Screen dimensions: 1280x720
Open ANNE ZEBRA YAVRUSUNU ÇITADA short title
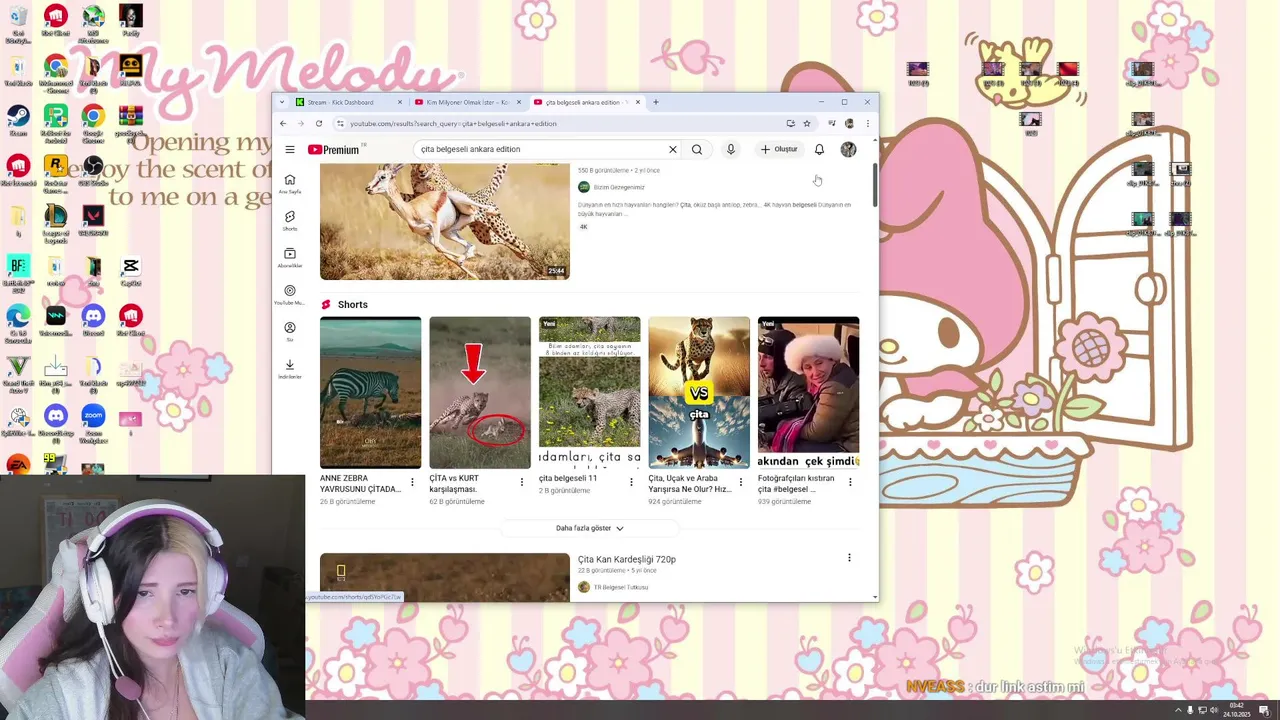[x=360, y=483]
